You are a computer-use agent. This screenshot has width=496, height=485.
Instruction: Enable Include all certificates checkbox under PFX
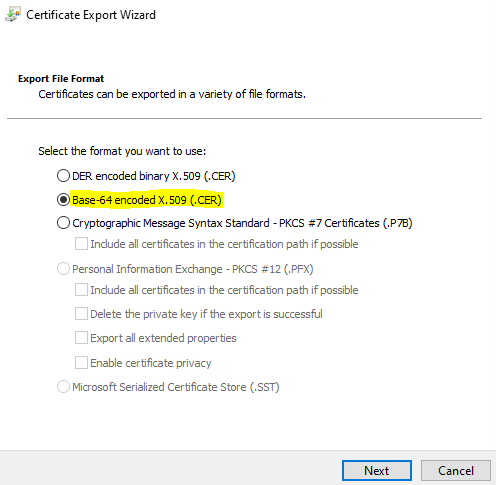point(81,290)
